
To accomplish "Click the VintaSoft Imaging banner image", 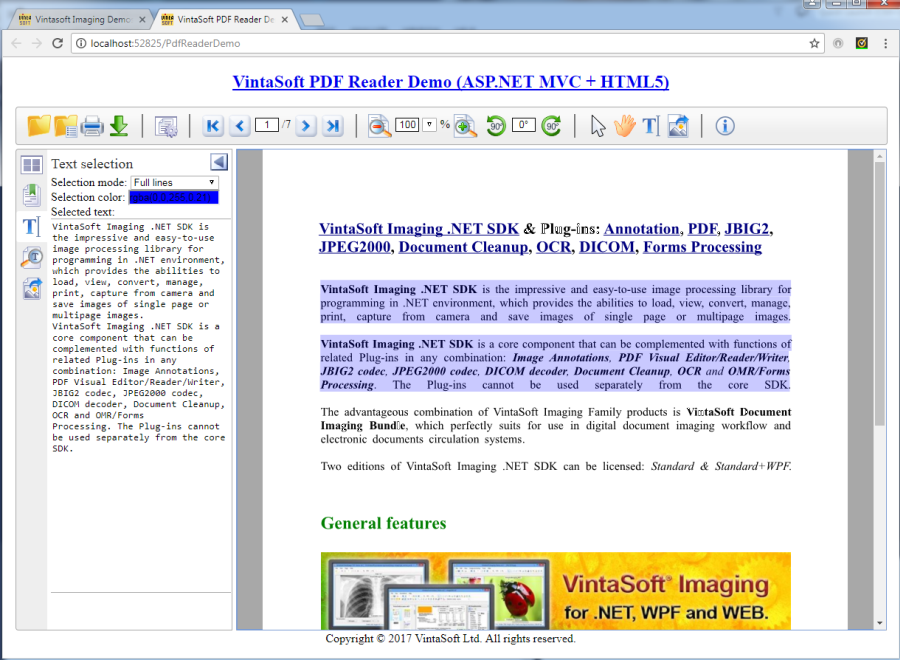I will (x=556, y=591).
